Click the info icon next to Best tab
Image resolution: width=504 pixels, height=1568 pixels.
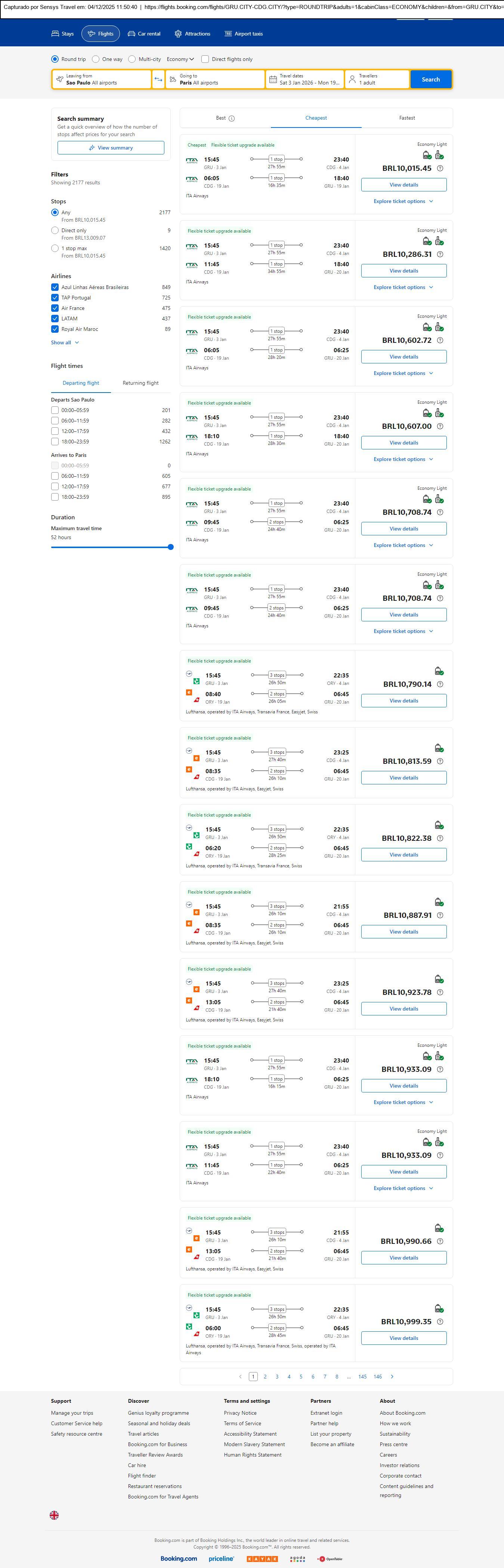(232, 119)
